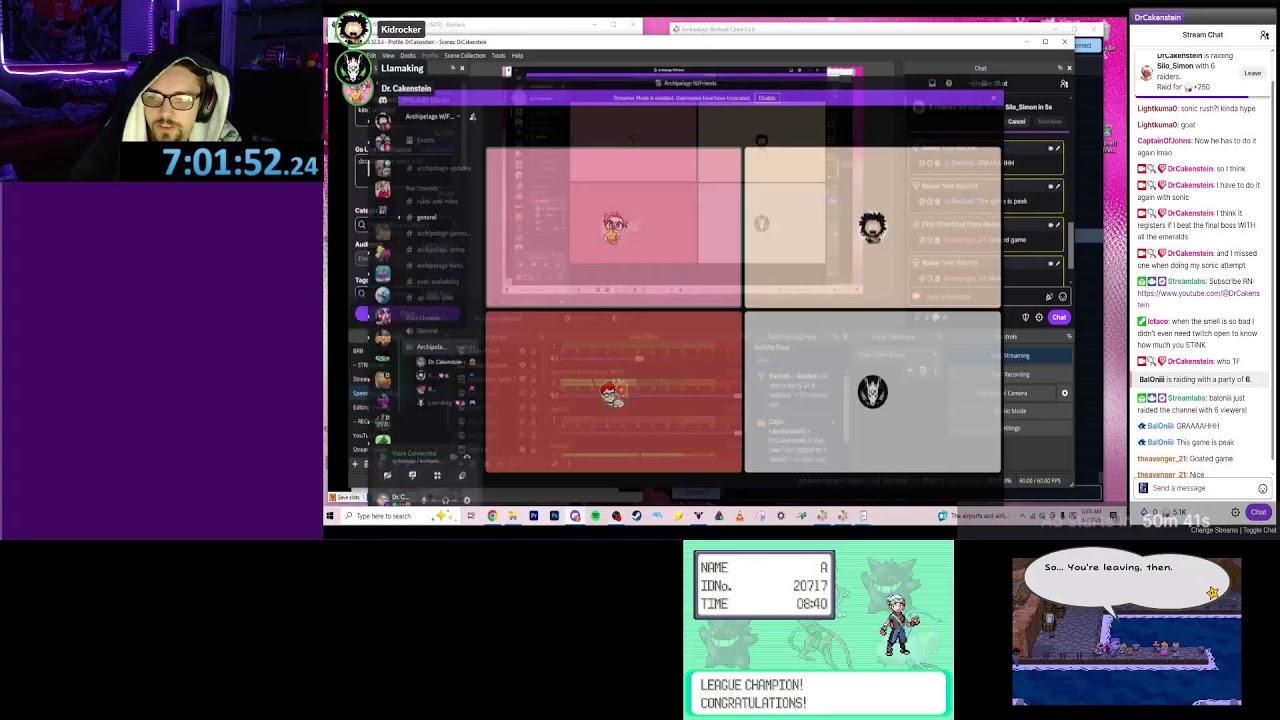1280x720 pixels.
Task: Open the emote icon in the OBS chat dock message box
Action: point(1062,297)
